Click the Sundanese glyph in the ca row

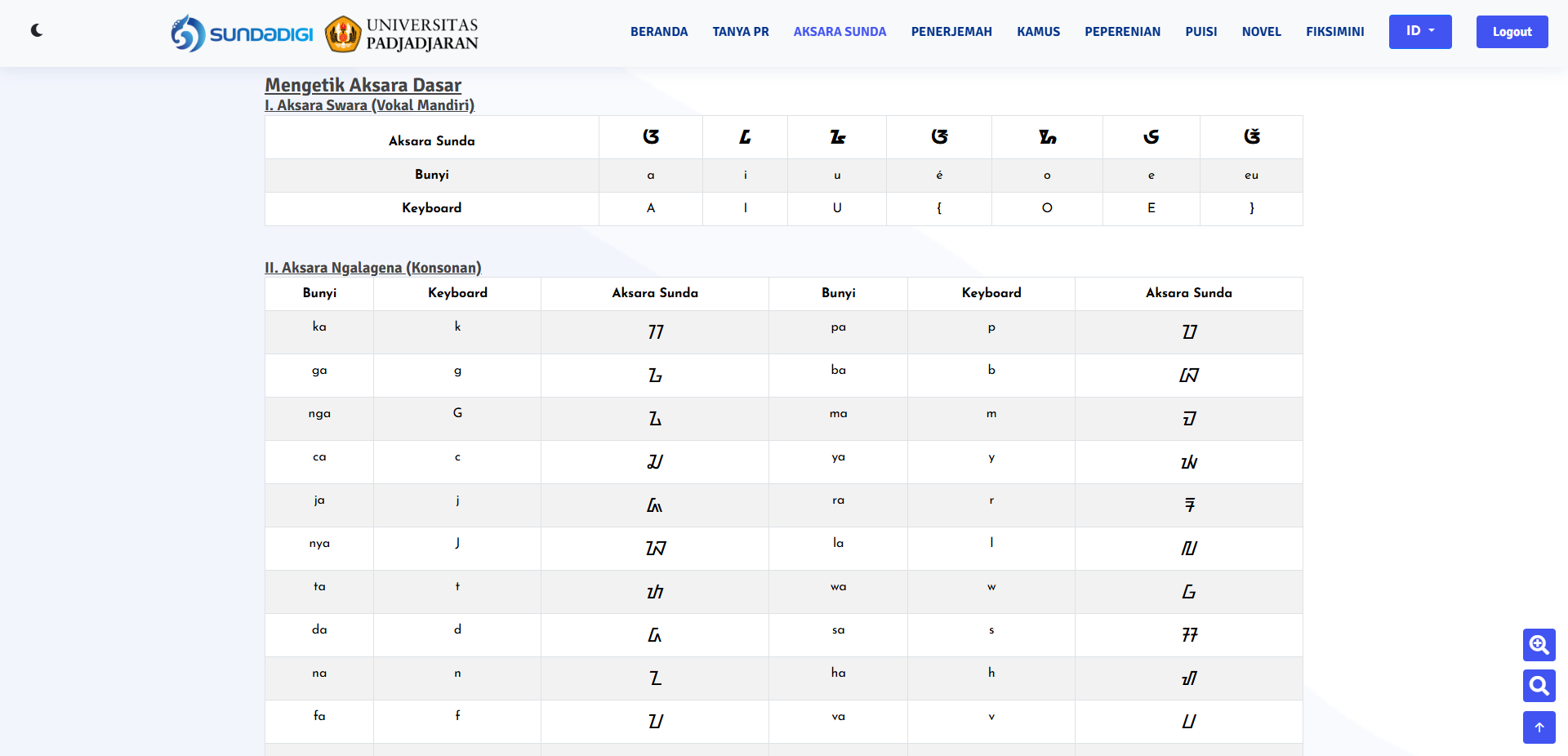pos(655,462)
